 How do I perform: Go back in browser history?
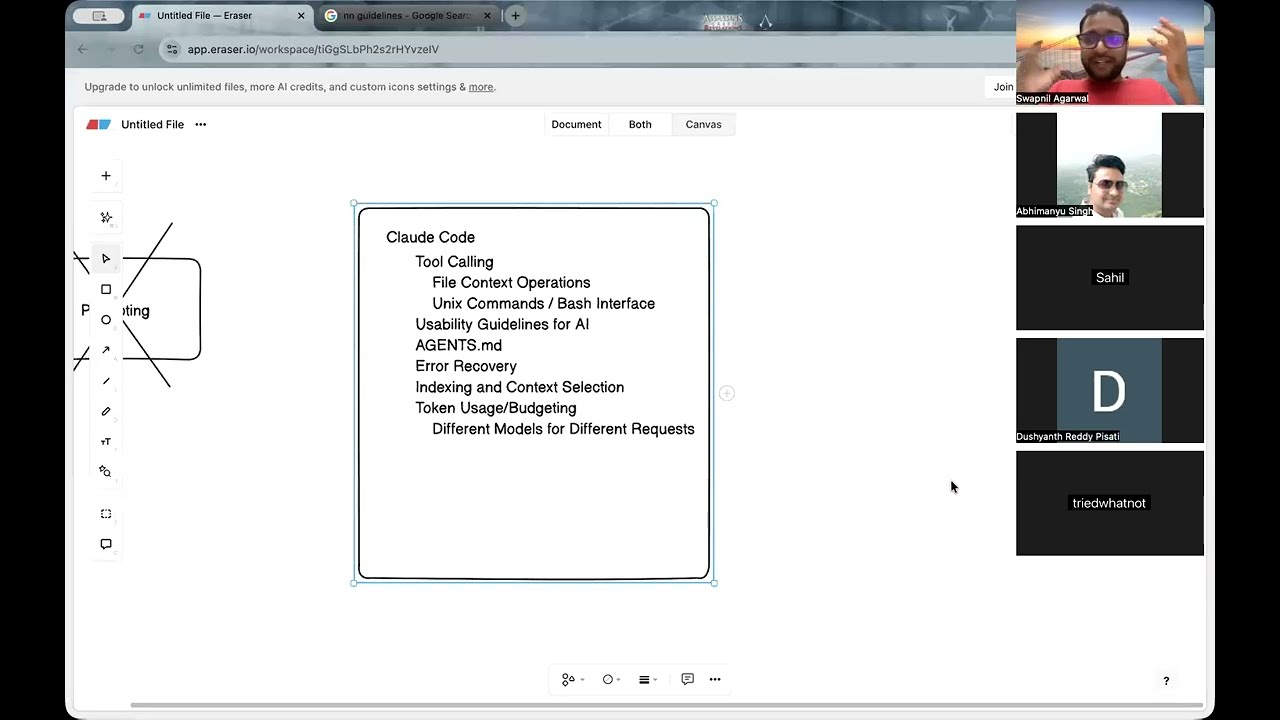click(x=83, y=49)
